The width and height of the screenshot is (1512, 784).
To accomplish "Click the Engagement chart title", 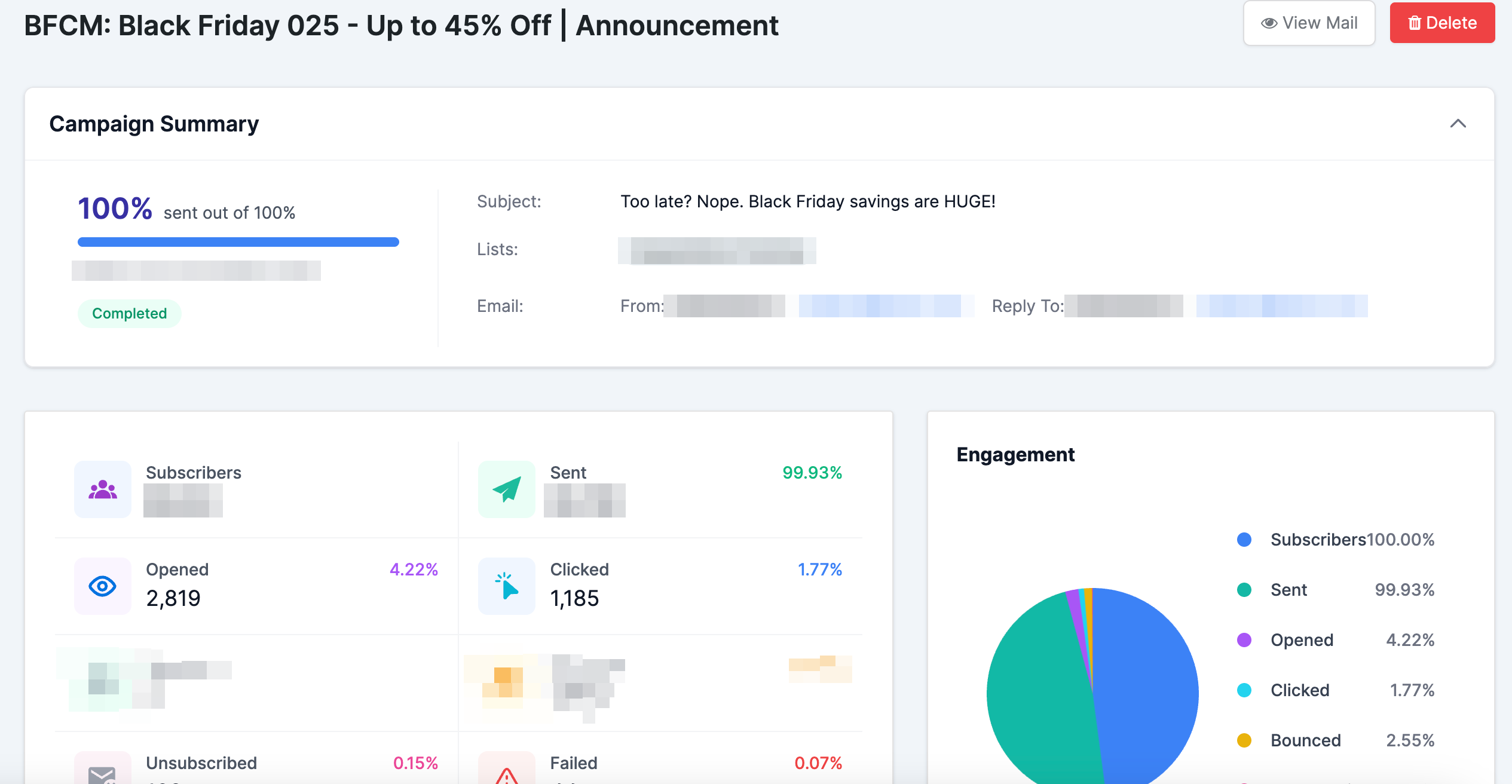I will tap(1015, 455).
